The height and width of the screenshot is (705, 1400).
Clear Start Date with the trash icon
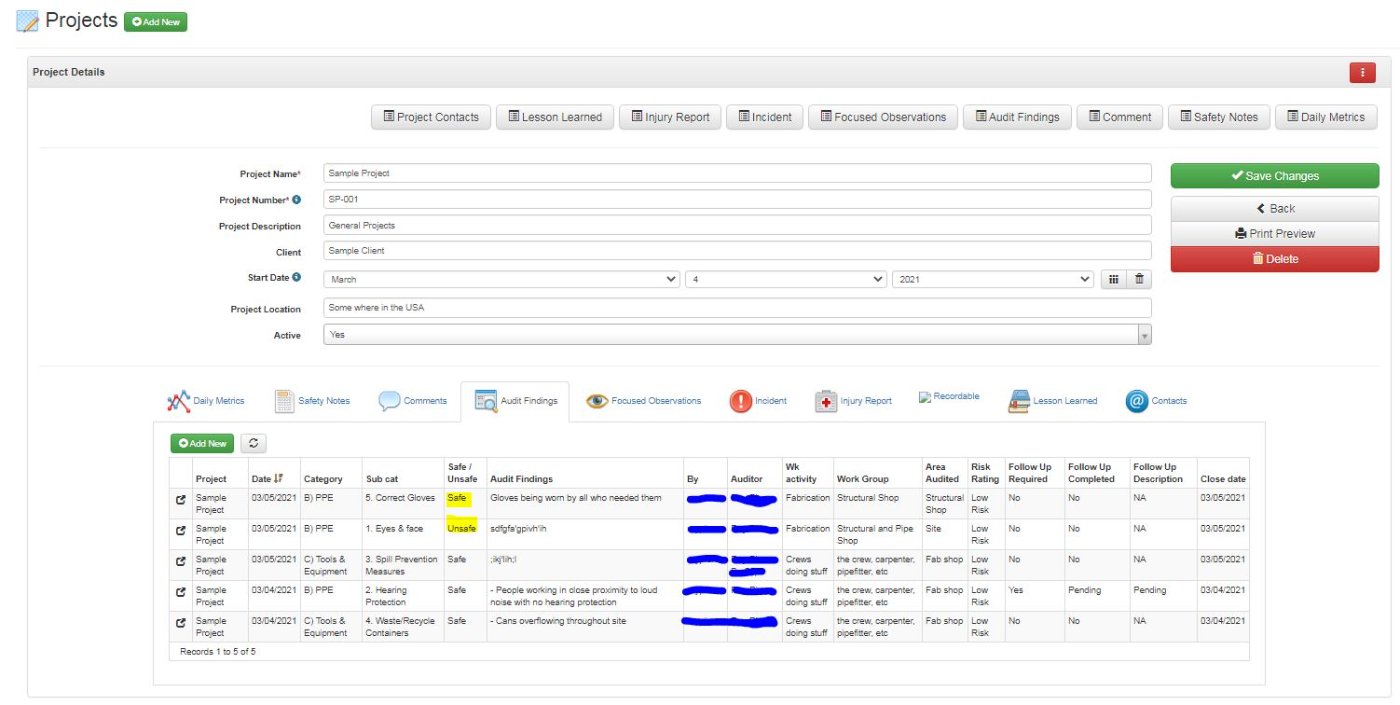tap(1139, 280)
